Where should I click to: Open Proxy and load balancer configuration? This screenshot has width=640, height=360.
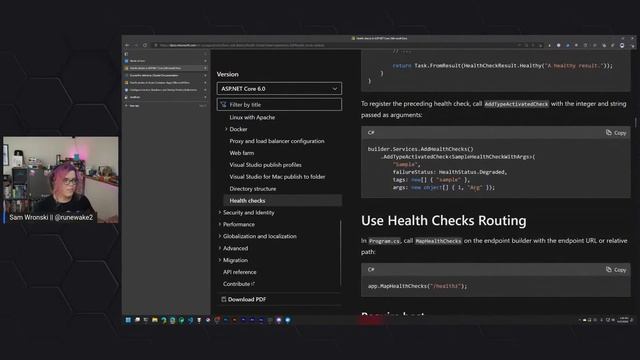(x=277, y=141)
